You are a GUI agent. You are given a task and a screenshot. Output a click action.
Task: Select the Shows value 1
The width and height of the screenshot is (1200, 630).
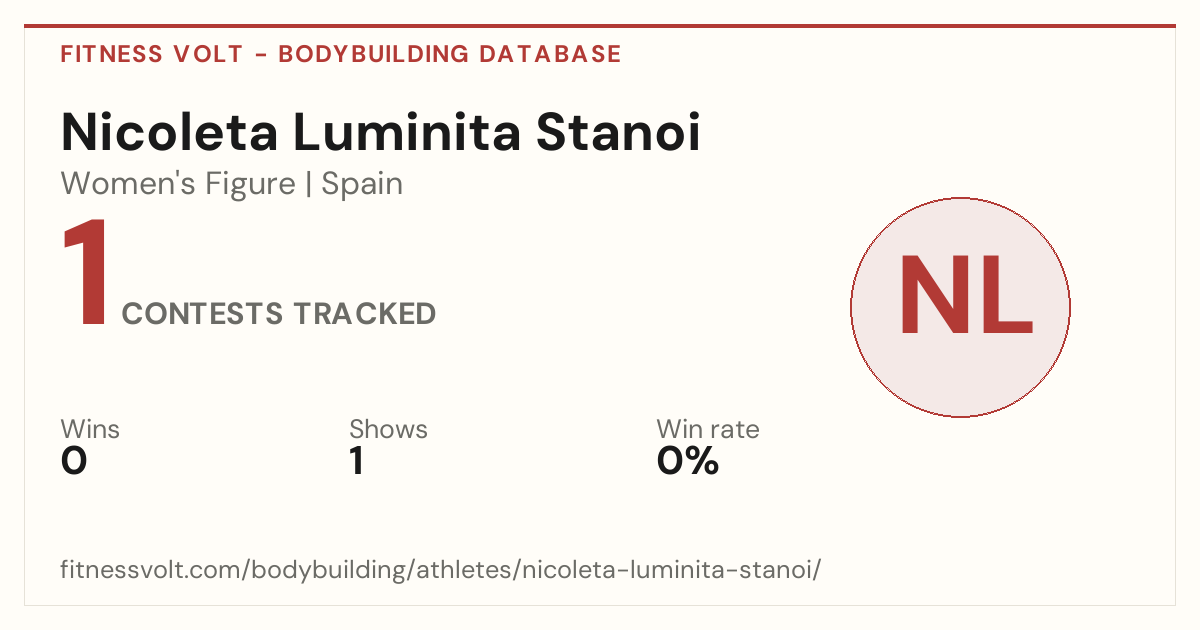(x=357, y=461)
